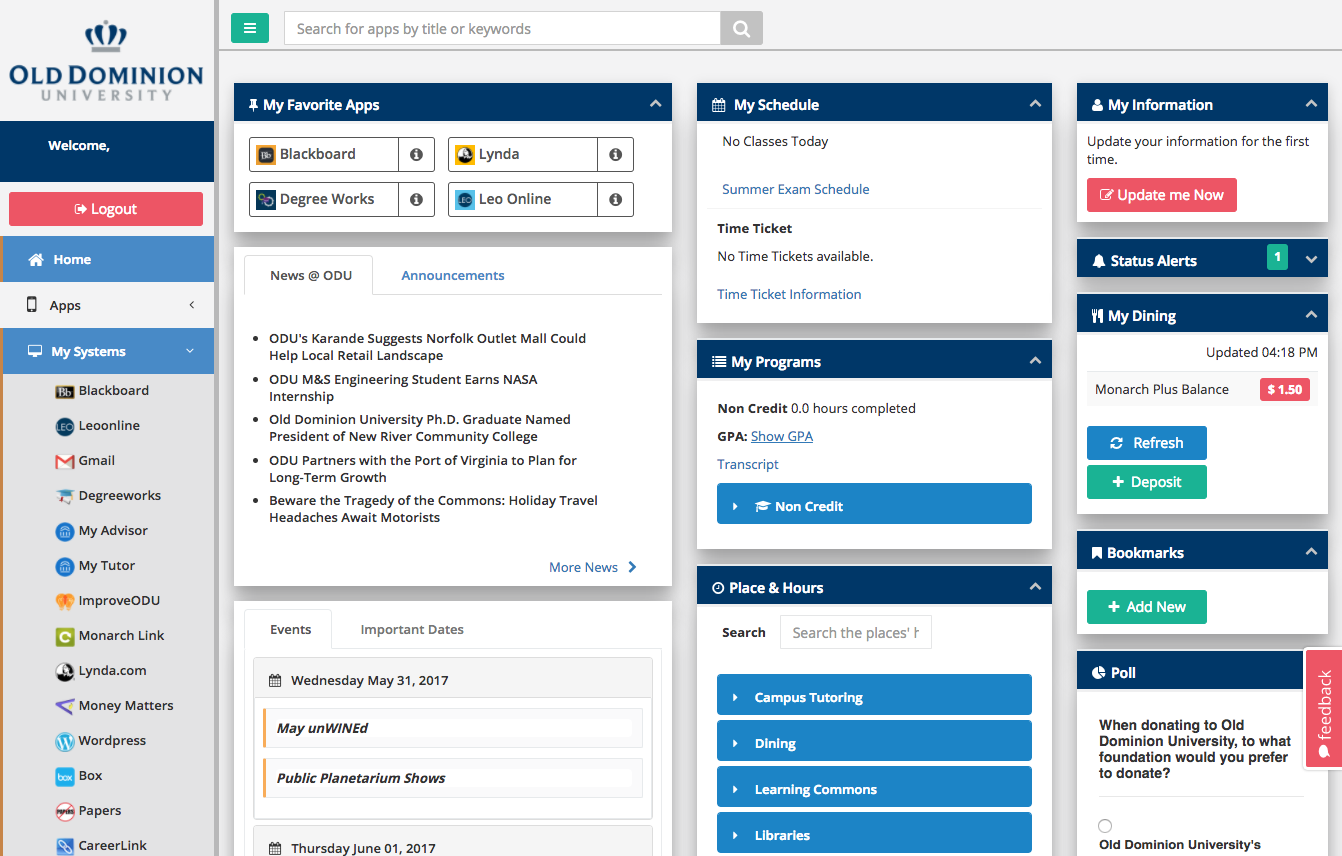Open info icon next to Leo Online

point(615,200)
